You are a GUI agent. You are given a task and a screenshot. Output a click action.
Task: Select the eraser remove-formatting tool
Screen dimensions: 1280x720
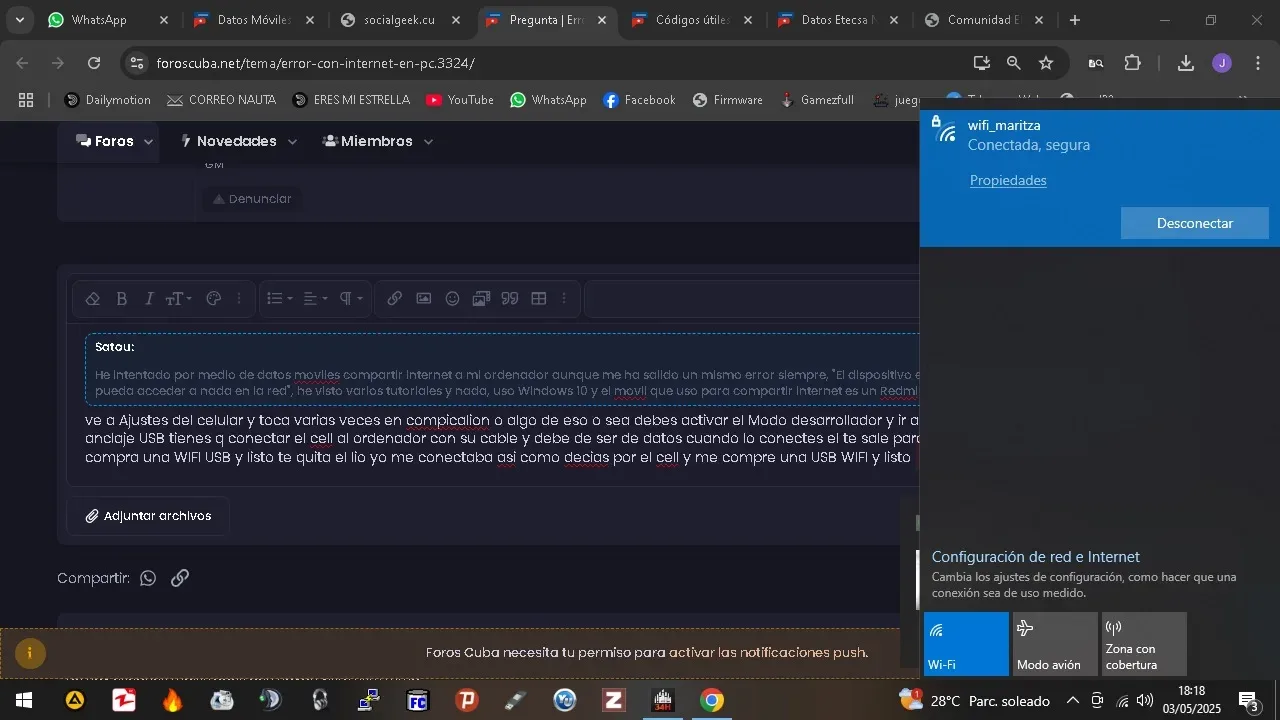click(x=93, y=299)
